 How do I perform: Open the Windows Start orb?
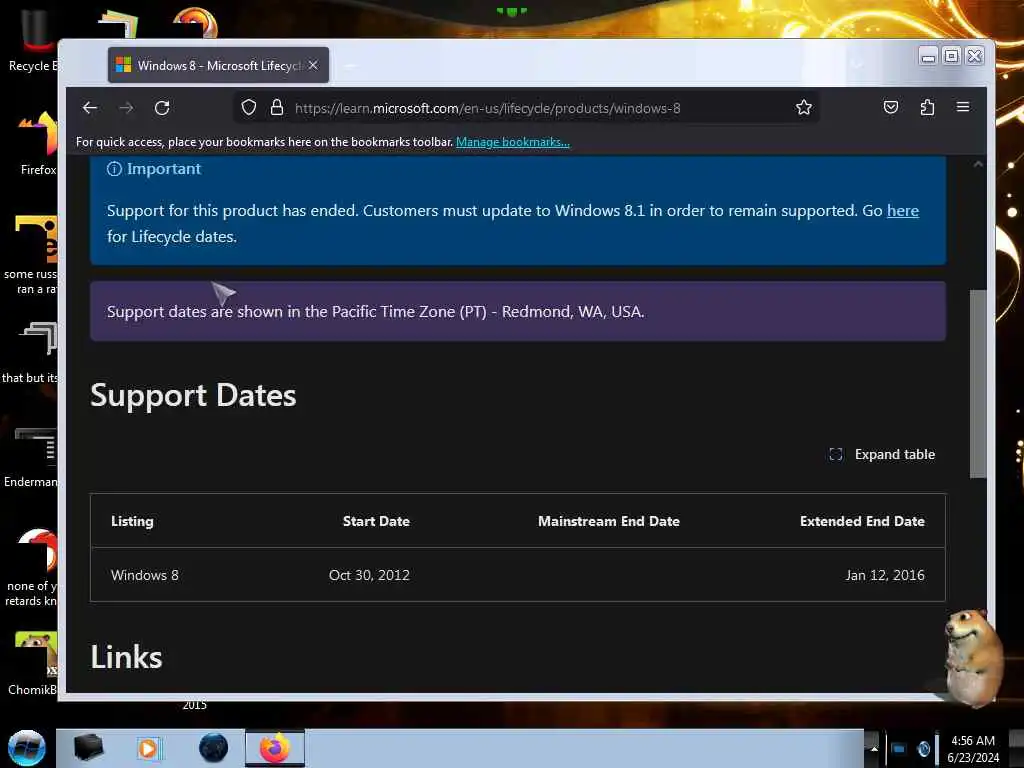click(26, 748)
